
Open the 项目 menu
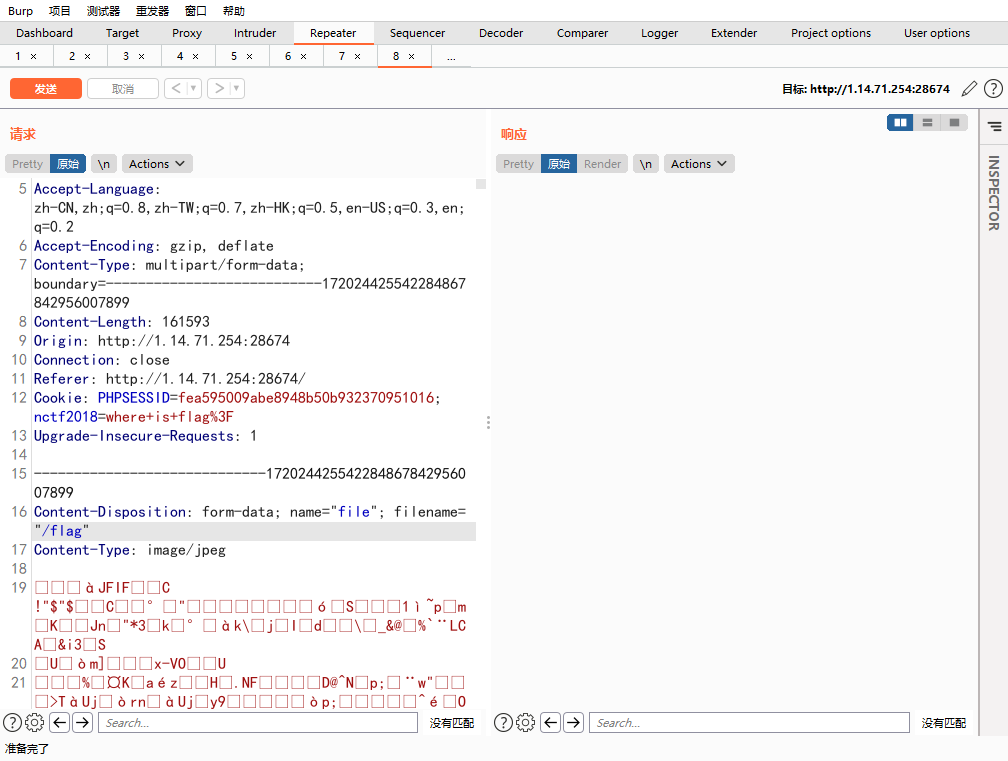60,11
